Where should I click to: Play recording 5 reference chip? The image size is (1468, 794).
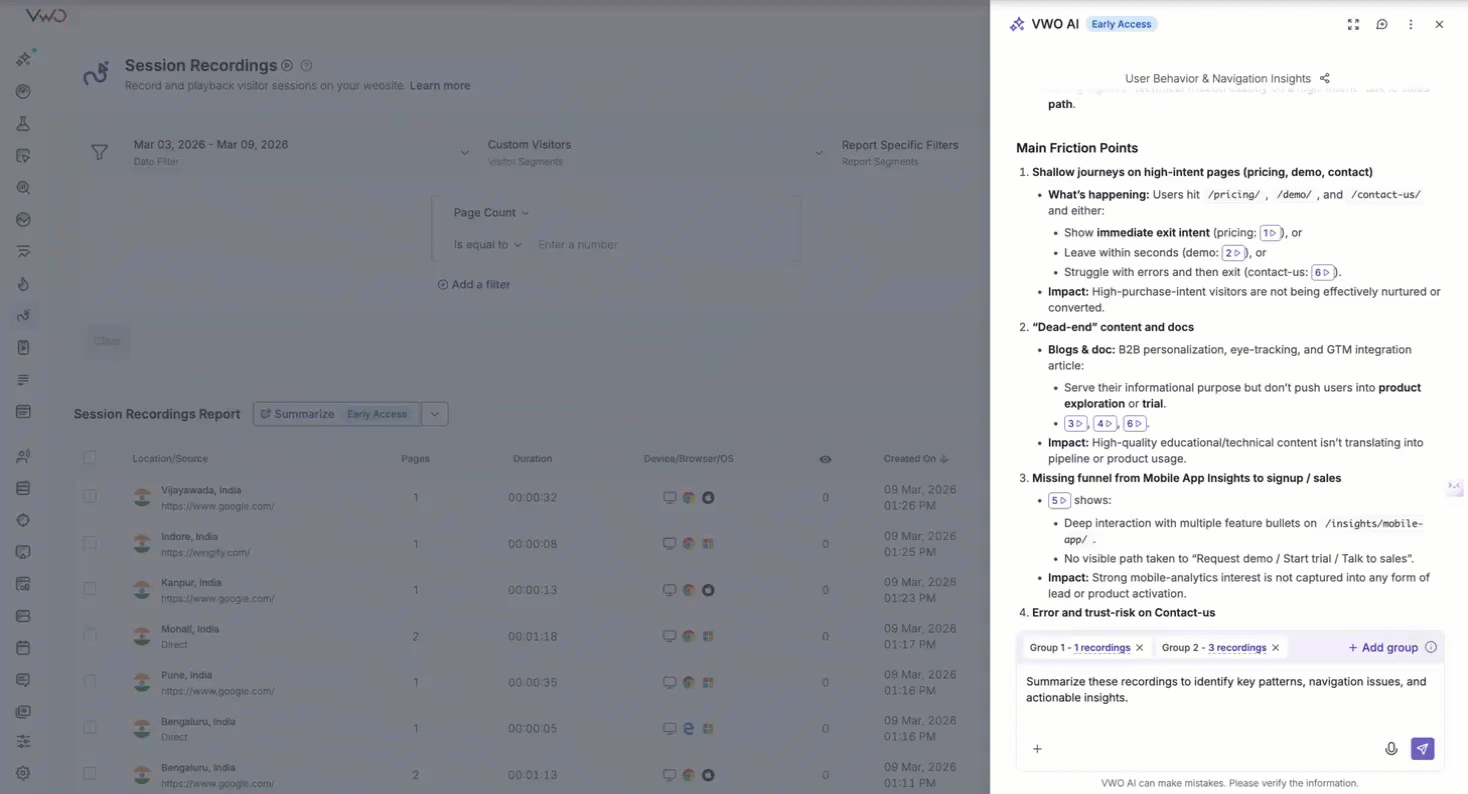point(1059,500)
